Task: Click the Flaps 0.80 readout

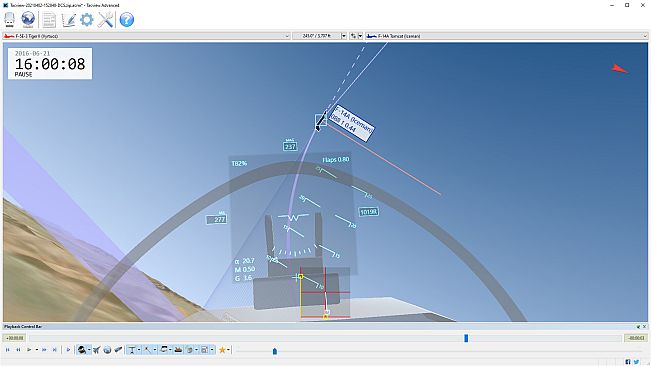Action: [335, 160]
